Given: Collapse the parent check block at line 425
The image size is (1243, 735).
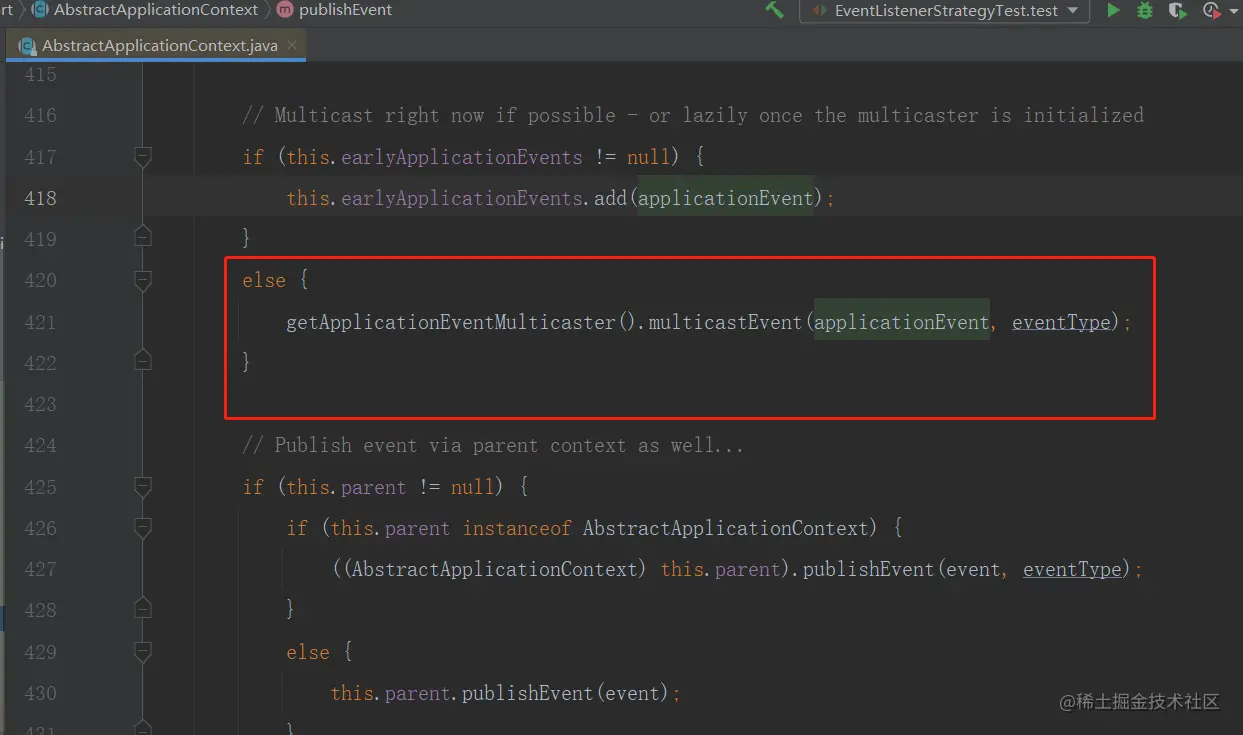Looking at the screenshot, I should (142, 487).
